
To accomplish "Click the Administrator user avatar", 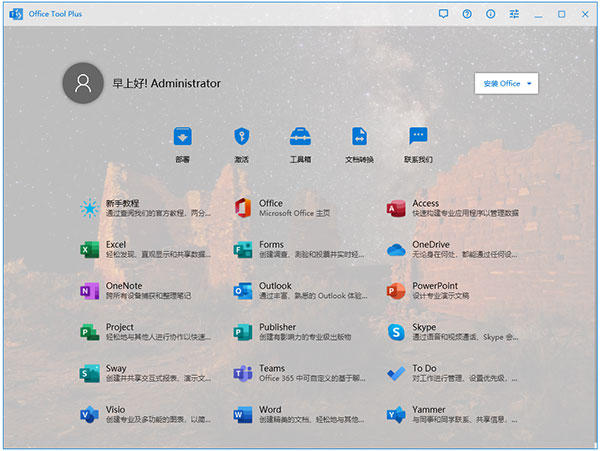I will point(82,84).
